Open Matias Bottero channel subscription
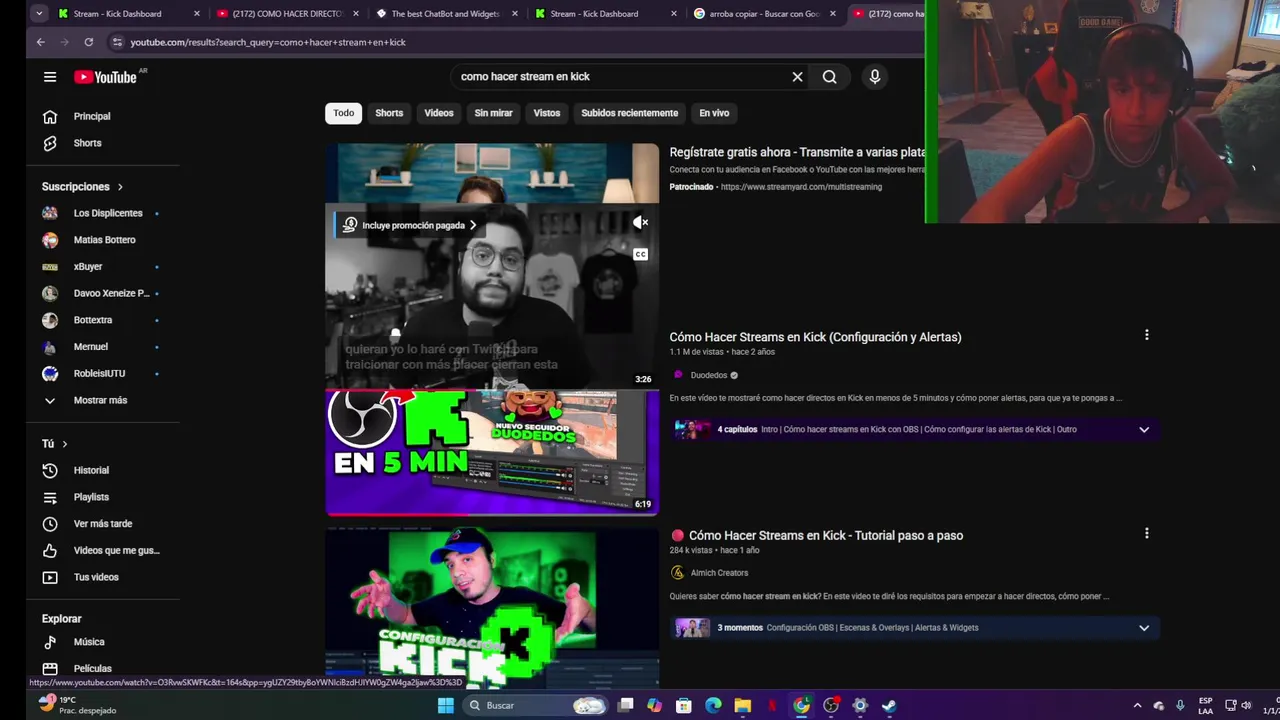Viewport: 1280px width, 720px height. 102,240
